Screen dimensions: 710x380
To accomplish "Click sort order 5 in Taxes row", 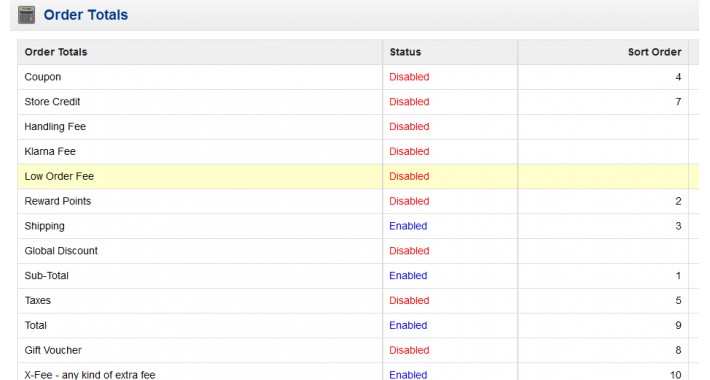I will pos(678,300).
